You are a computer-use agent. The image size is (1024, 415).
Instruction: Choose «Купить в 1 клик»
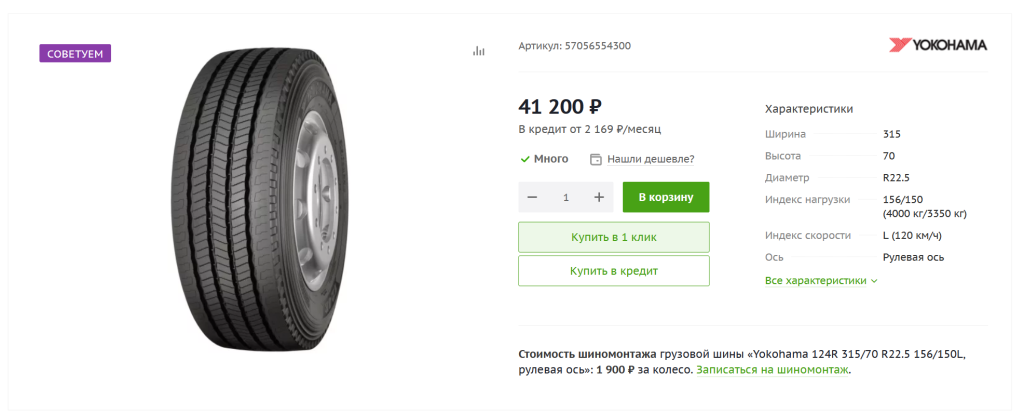click(x=613, y=237)
